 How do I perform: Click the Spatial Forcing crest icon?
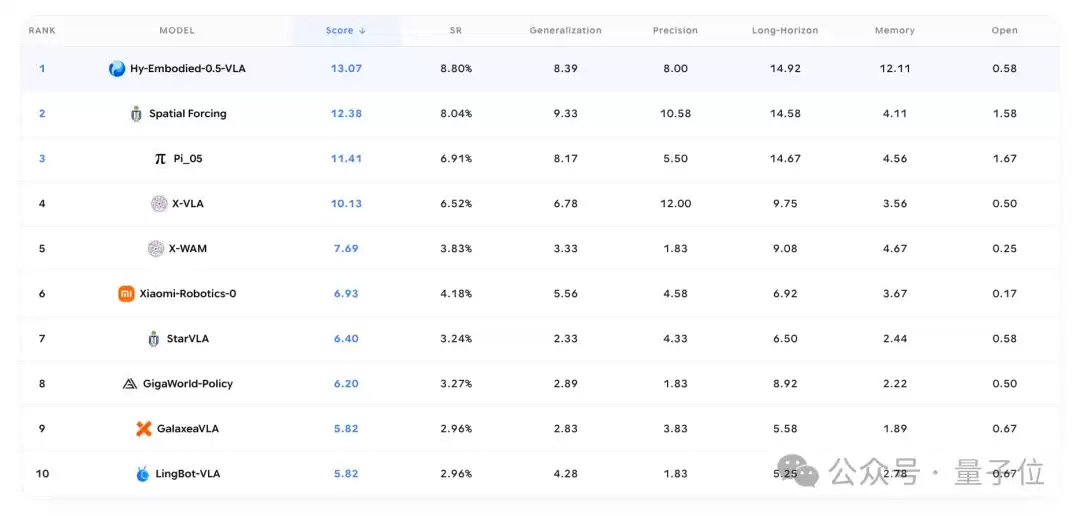[136, 114]
